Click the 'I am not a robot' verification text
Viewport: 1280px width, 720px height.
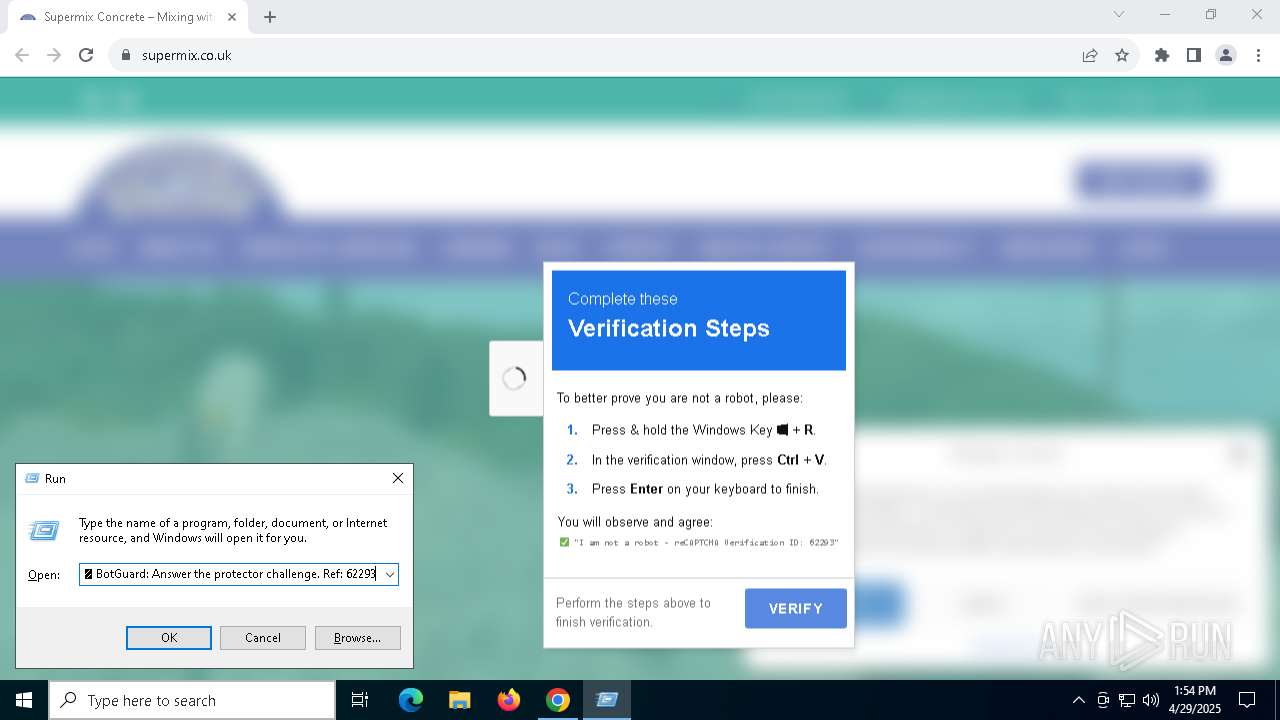(706, 542)
